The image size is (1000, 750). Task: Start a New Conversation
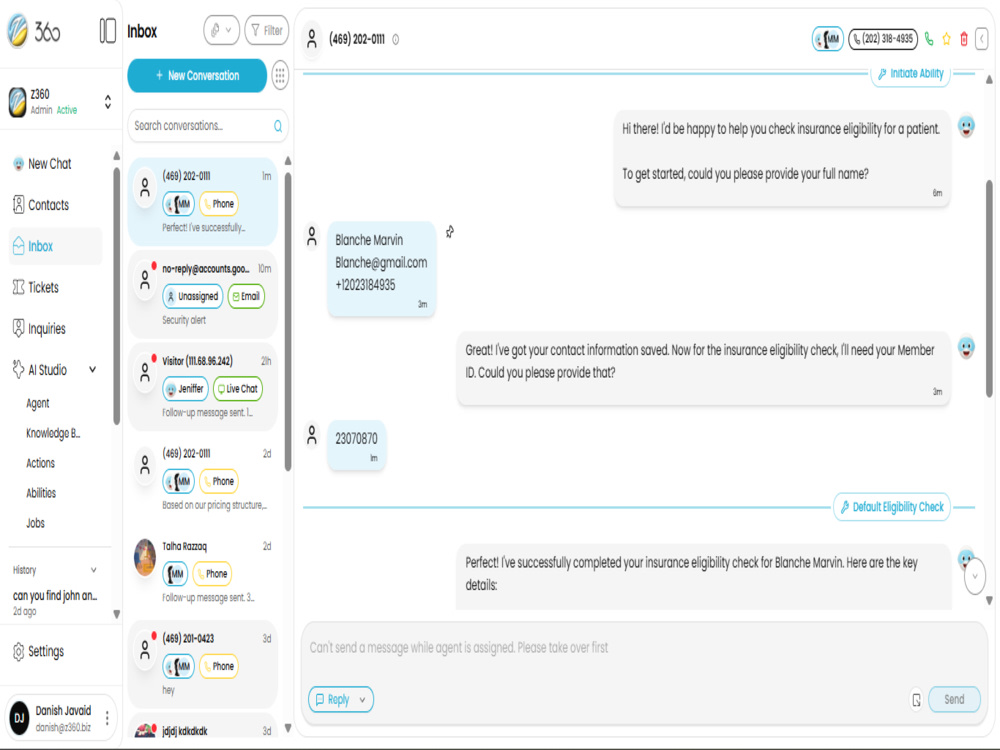coord(197,75)
